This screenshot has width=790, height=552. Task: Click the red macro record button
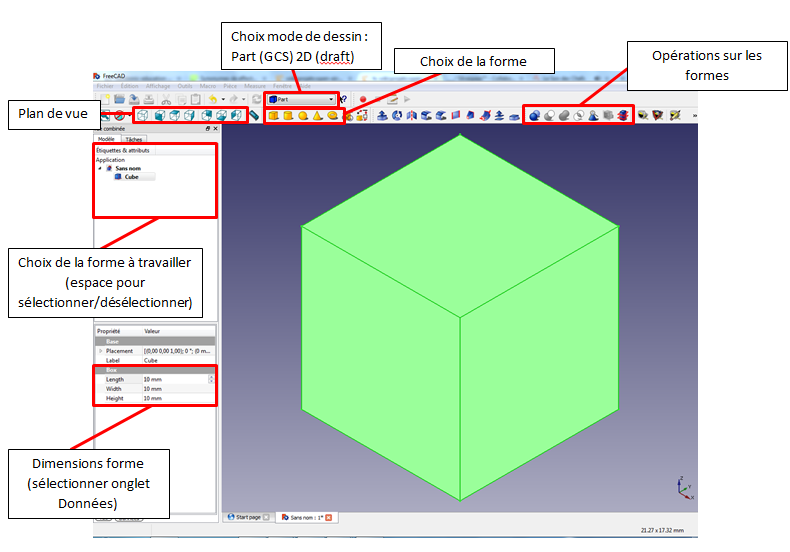[363, 100]
